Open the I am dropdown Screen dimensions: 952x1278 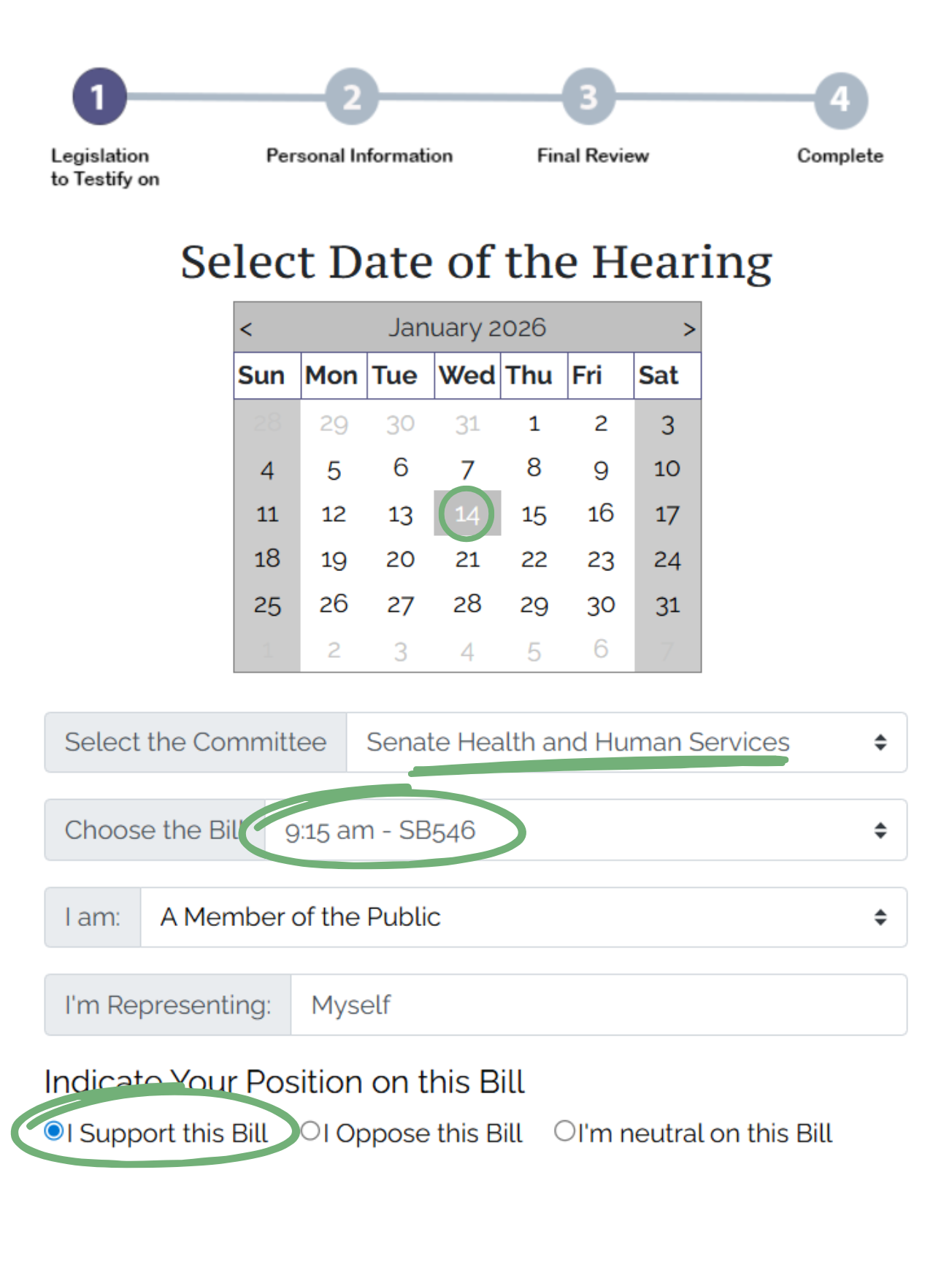[x=523, y=917]
